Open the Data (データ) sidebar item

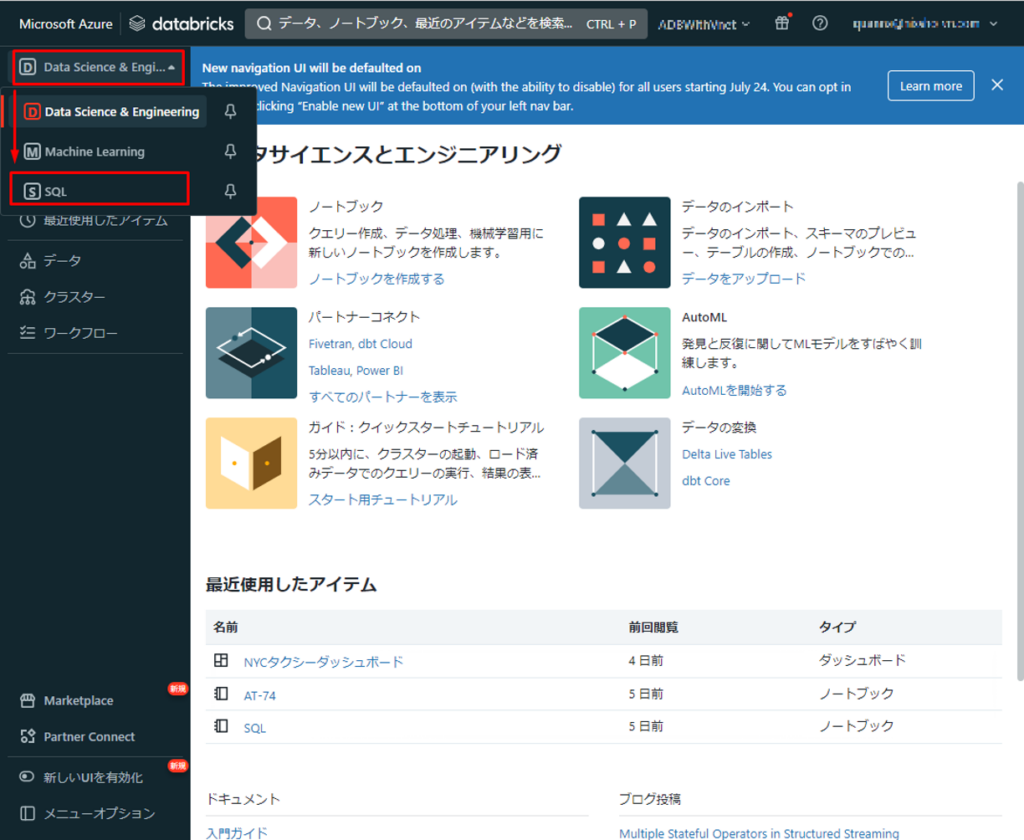pyautogui.click(x=62, y=260)
